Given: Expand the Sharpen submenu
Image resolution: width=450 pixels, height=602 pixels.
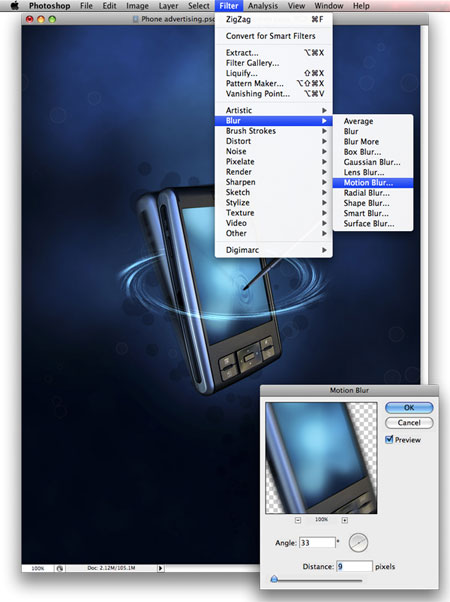Looking at the screenshot, I should (x=274, y=182).
